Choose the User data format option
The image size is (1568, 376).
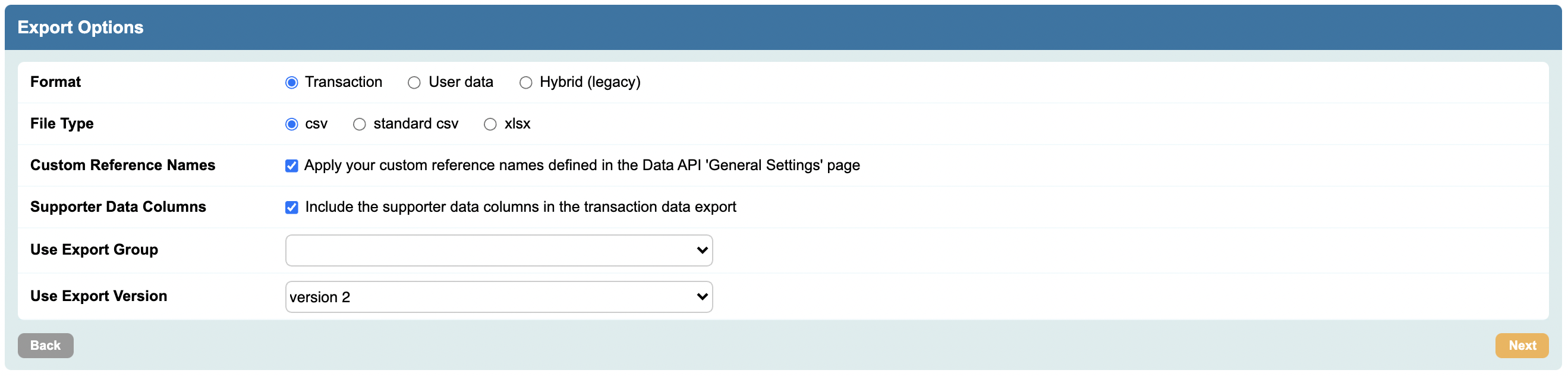(x=414, y=83)
